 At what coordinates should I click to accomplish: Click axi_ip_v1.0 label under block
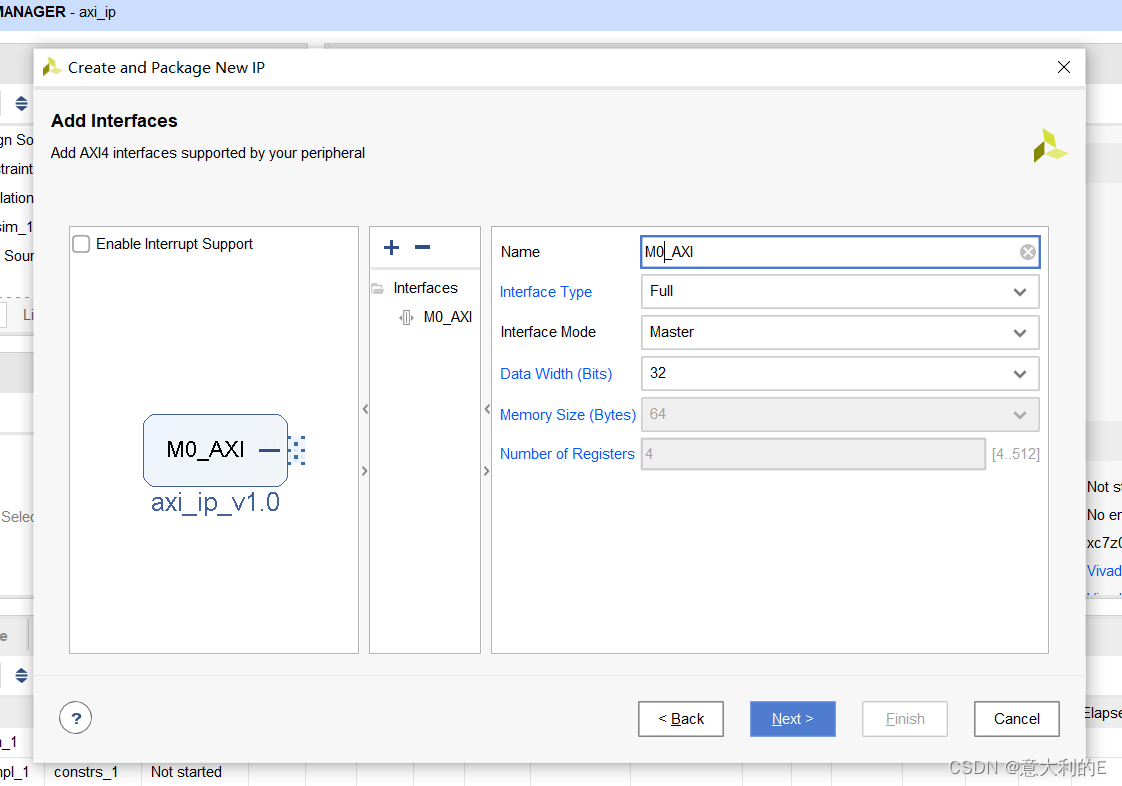pyautogui.click(x=215, y=503)
